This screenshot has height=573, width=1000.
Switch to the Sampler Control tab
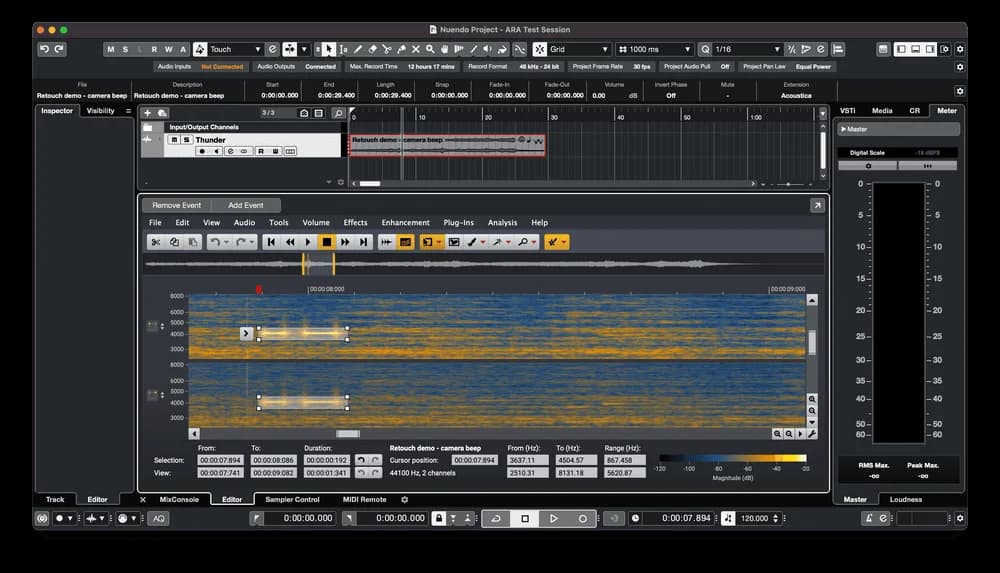[x=293, y=499]
